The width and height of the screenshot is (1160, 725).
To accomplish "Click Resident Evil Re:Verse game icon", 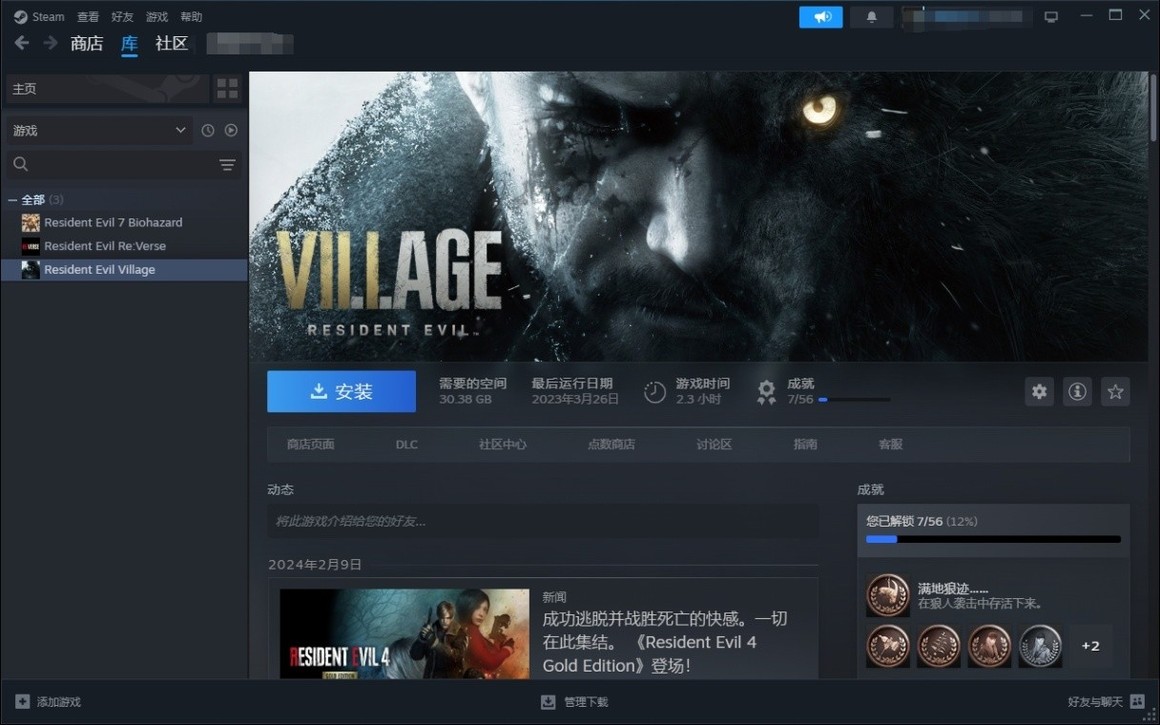I will 30,246.
